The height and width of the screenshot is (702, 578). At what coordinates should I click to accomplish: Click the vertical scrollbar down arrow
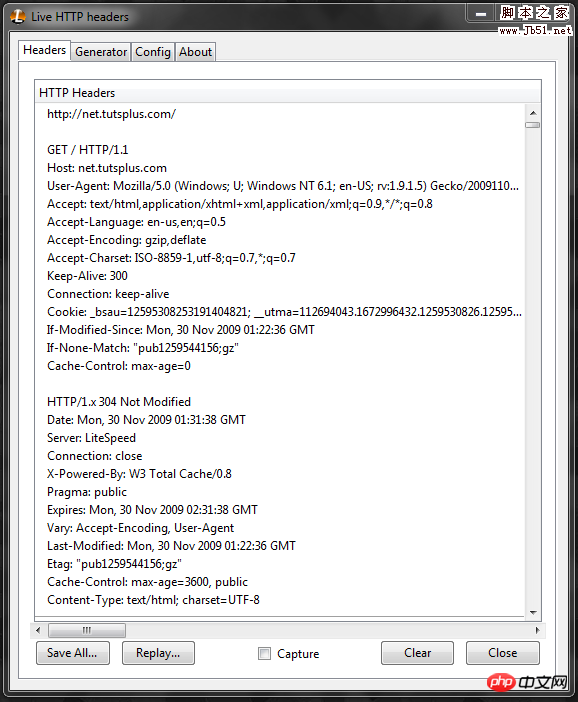(x=533, y=612)
